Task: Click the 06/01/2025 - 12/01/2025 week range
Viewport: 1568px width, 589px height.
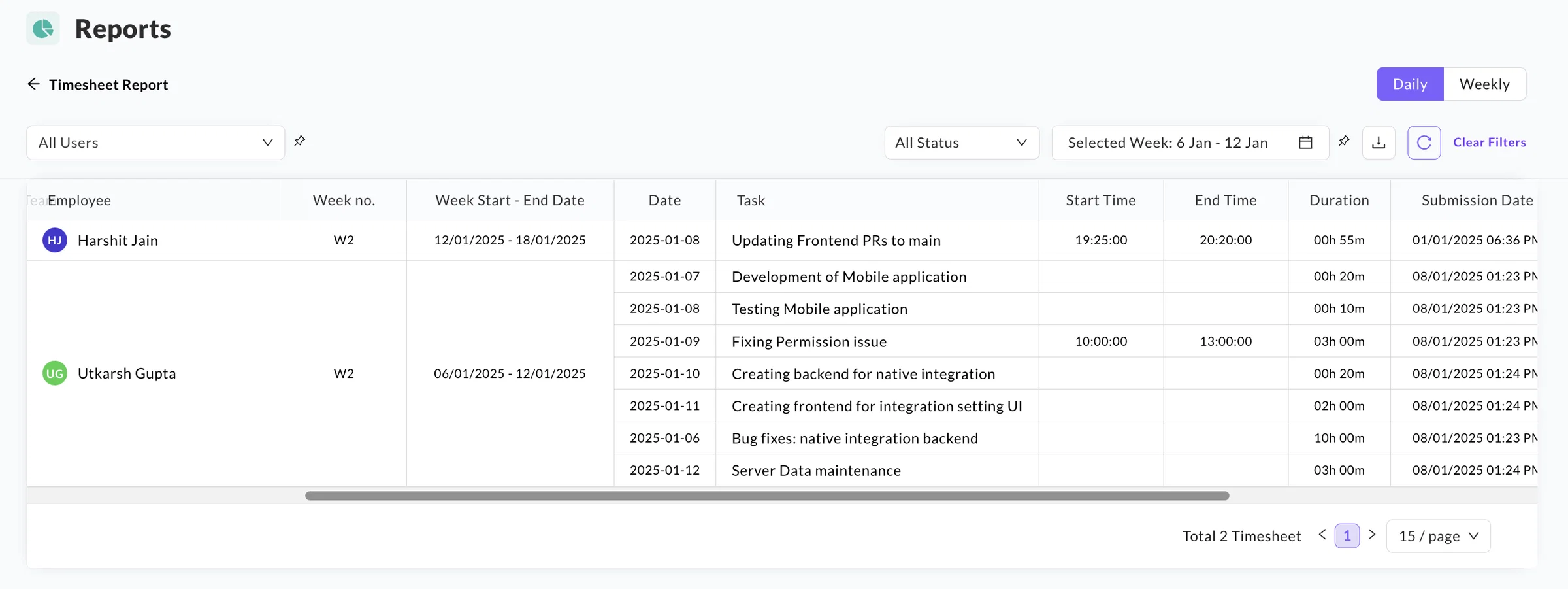Action: [510, 373]
